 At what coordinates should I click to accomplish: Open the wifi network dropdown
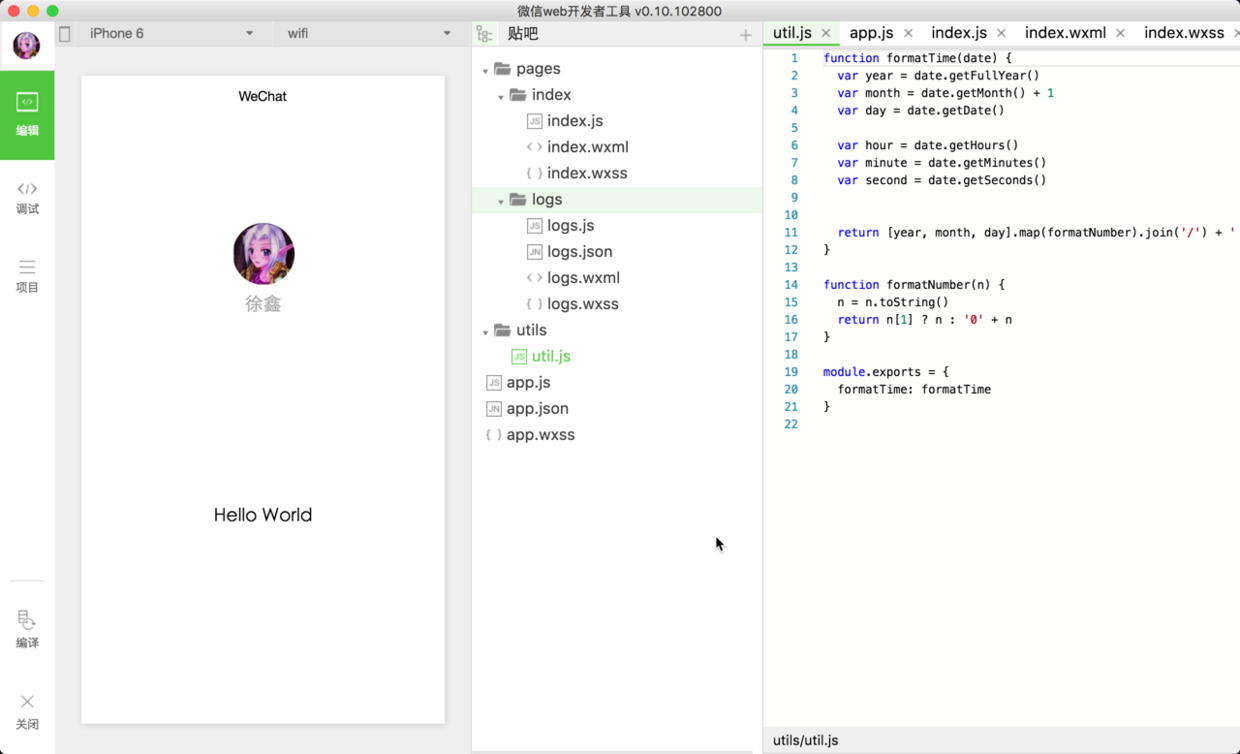pos(369,34)
